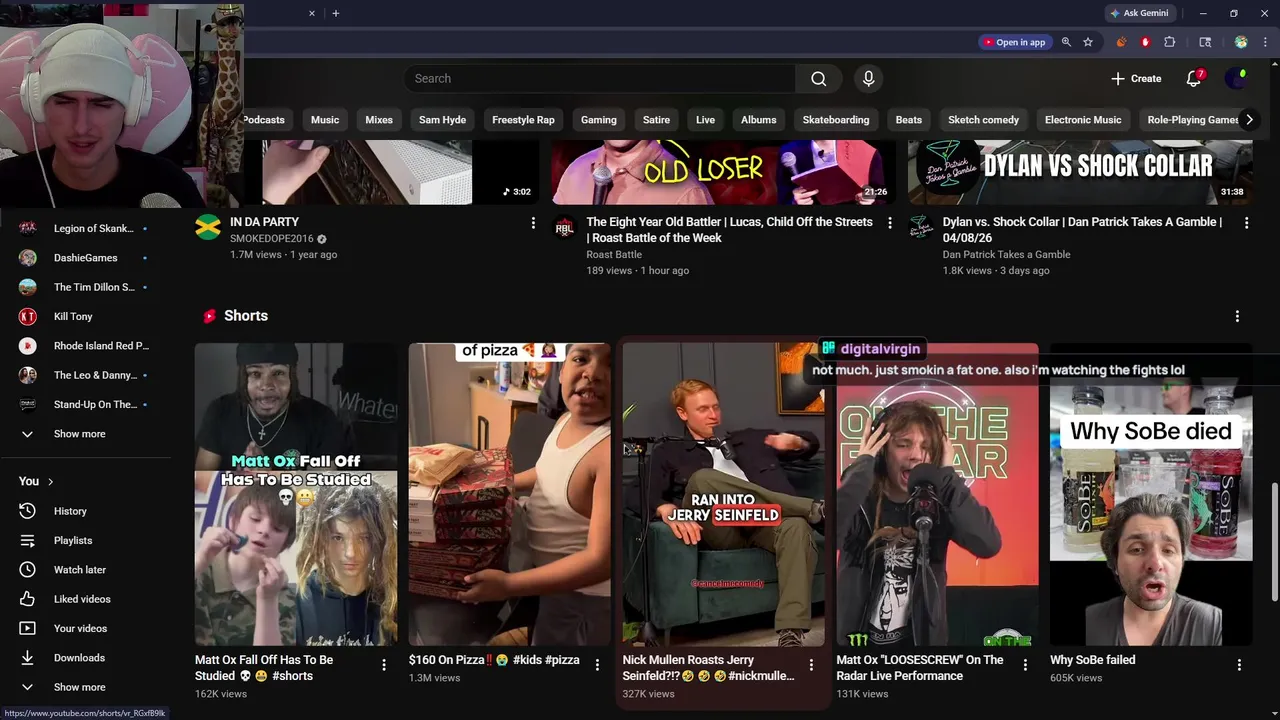This screenshot has height=720, width=1280.
Task: Open new browser tab
Action: [x=335, y=13]
